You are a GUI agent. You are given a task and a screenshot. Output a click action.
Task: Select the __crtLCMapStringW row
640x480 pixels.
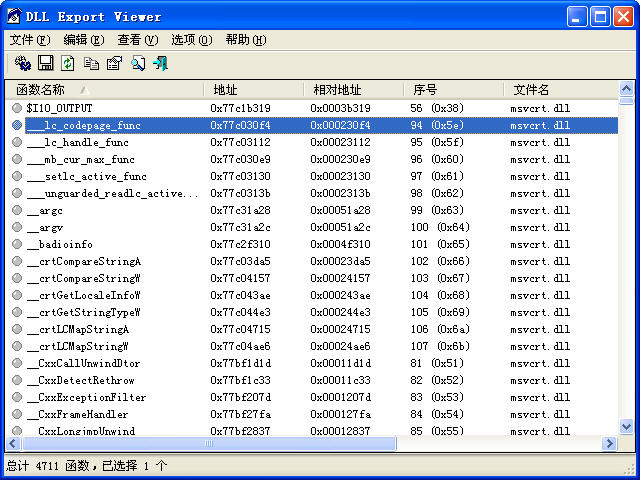tap(312, 346)
